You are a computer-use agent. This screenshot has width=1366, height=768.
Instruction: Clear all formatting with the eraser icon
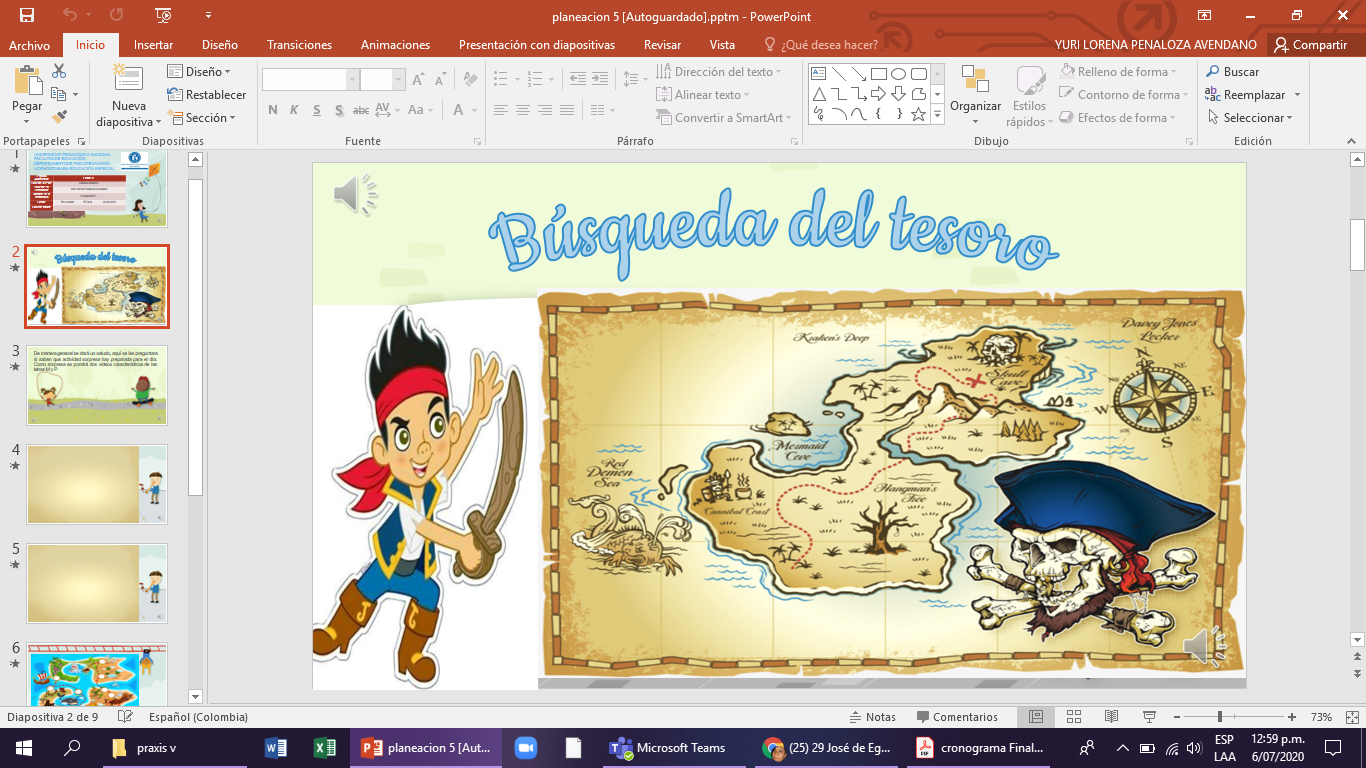click(x=470, y=80)
